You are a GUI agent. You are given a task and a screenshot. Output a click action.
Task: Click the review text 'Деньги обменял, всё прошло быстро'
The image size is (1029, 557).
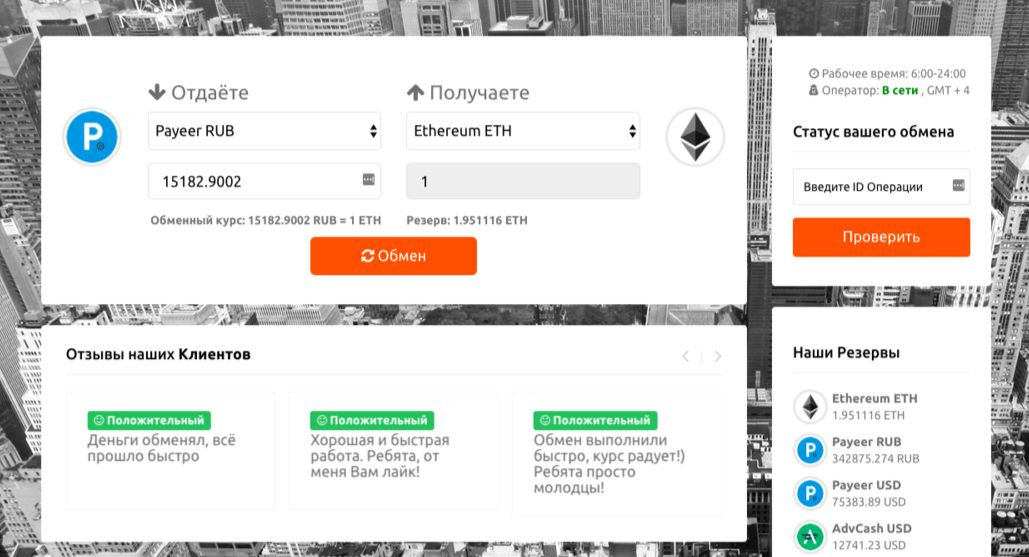(x=161, y=448)
